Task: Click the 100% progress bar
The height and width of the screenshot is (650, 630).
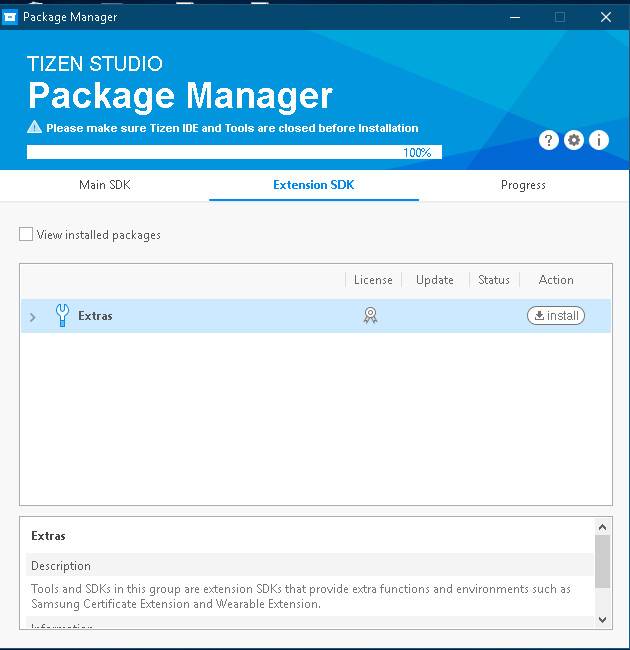Action: (234, 152)
